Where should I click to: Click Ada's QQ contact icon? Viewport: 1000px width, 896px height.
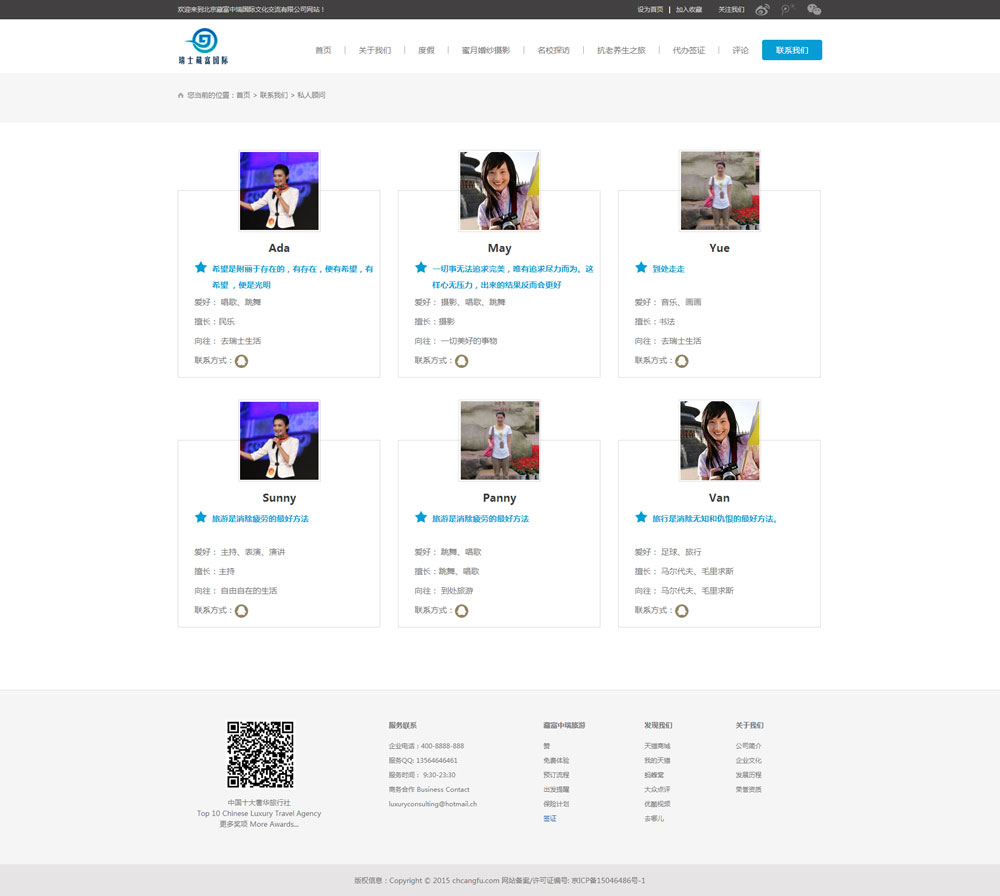[241, 361]
